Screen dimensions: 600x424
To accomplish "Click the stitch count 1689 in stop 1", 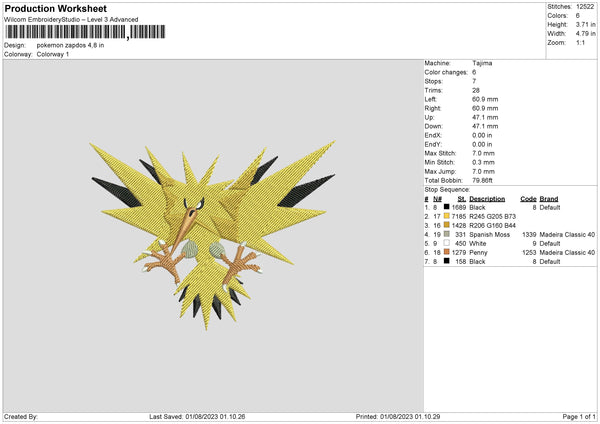I will pos(459,207).
